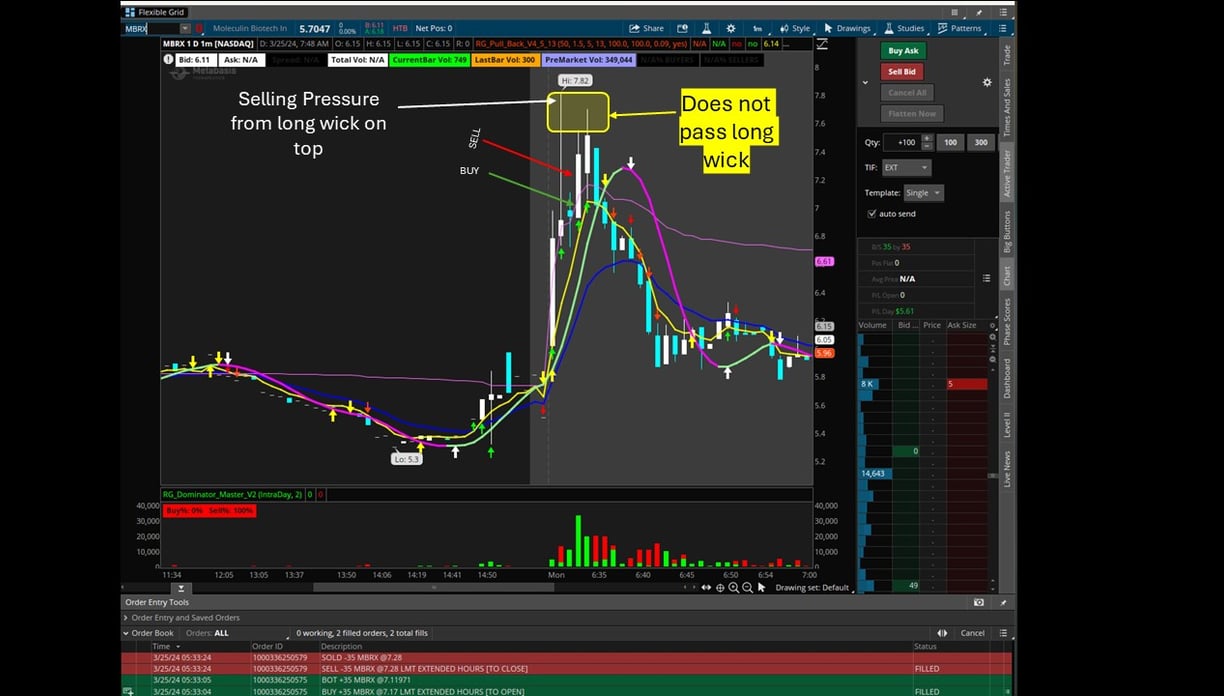The image size is (1224, 696).
Task: Click the position summary list icon
Action: pos(986,278)
